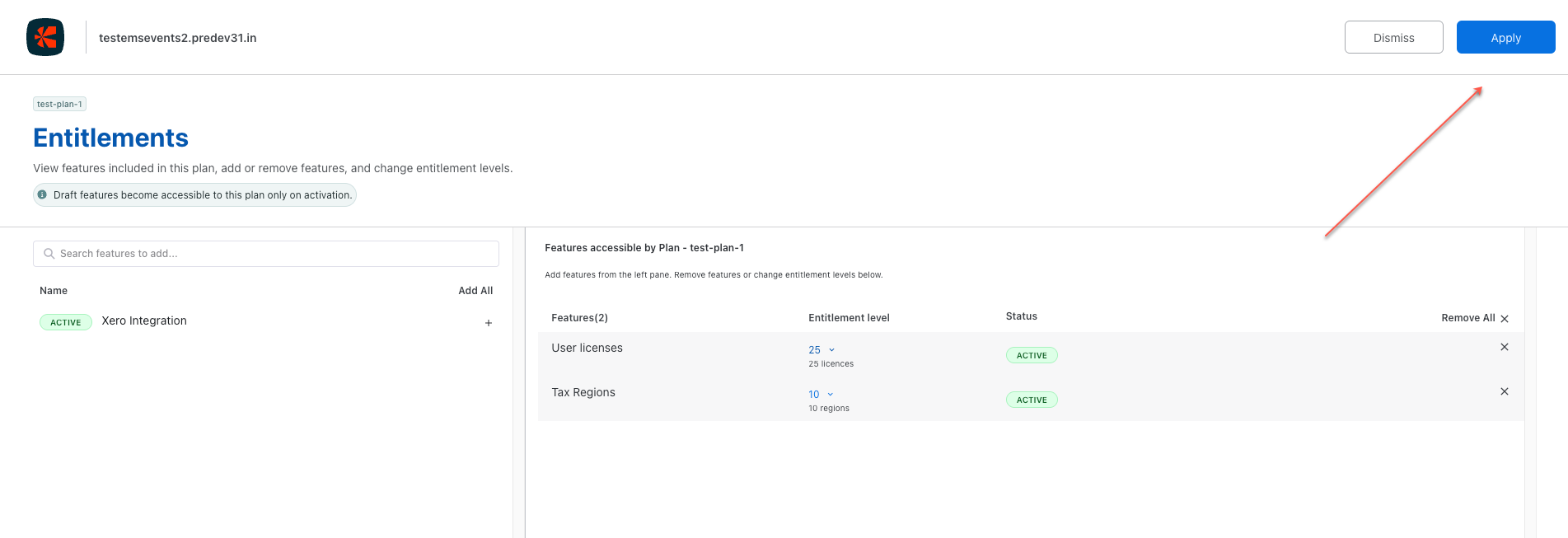Click the testemsevents2.predev31.in site name
1568x538 pixels.
[x=177, y=38]
